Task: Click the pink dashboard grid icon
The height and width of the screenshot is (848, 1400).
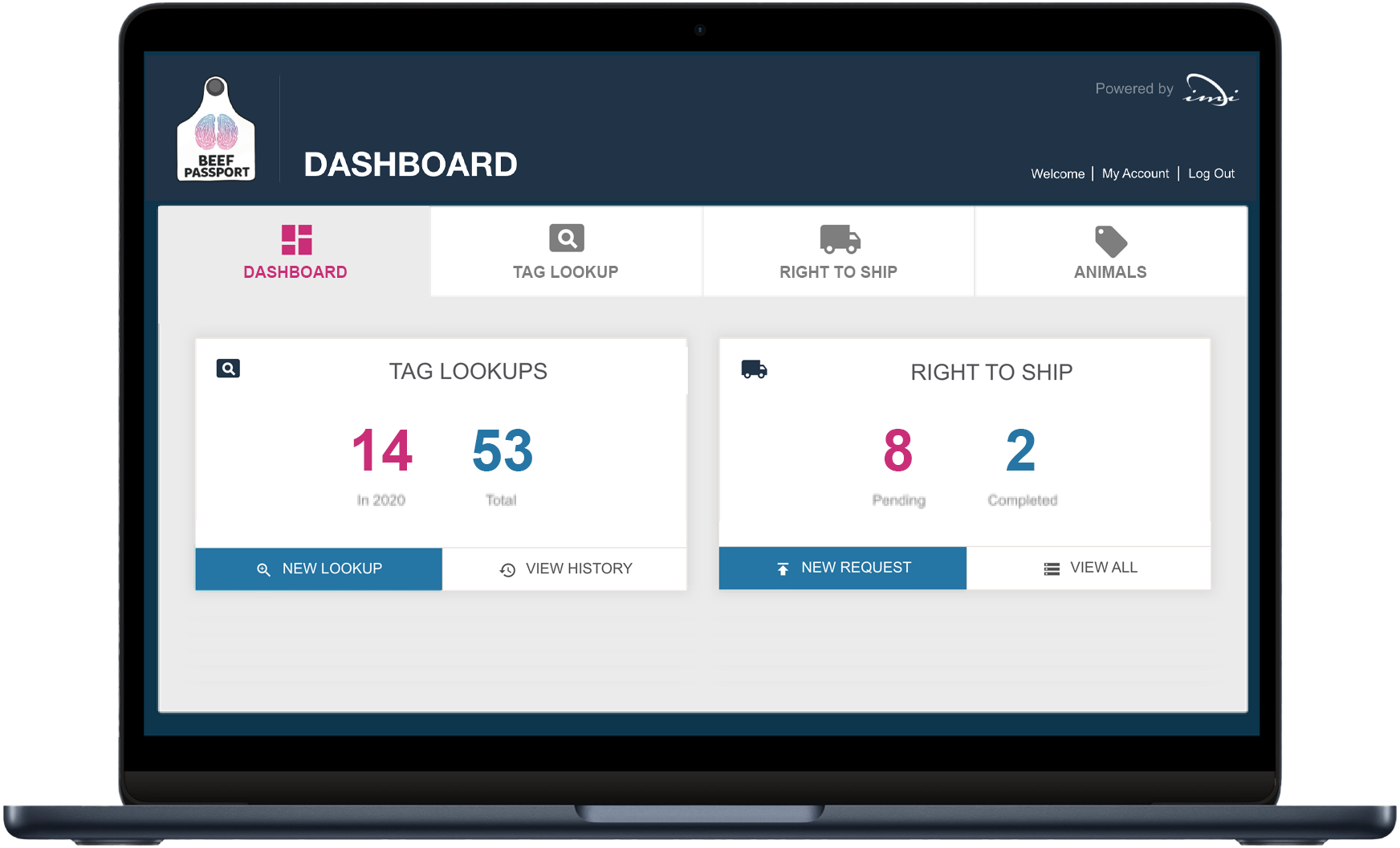Action: 296,239
